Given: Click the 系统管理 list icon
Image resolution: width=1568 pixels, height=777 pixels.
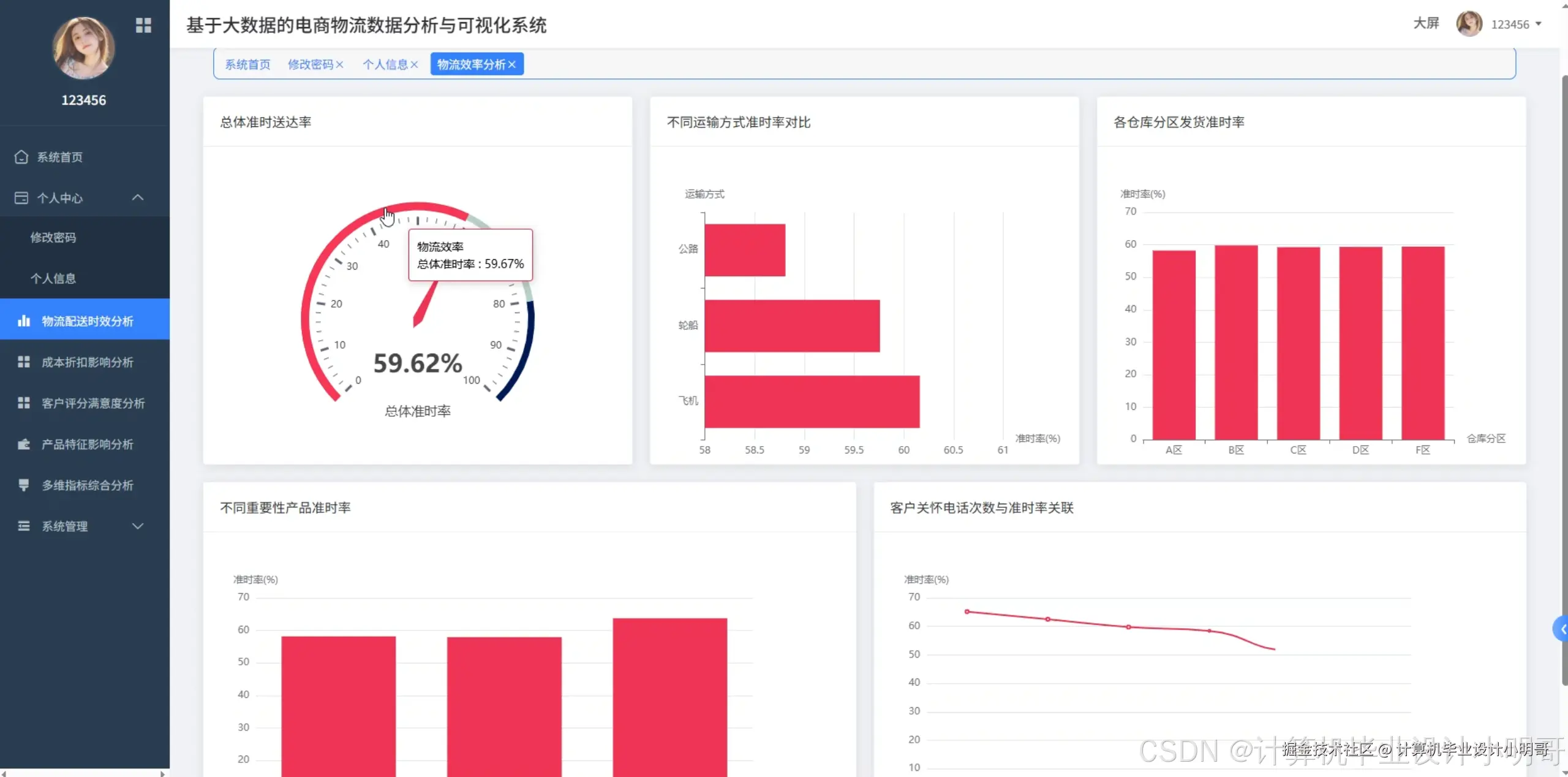Looking at the screenshot, I should [24, 526].
